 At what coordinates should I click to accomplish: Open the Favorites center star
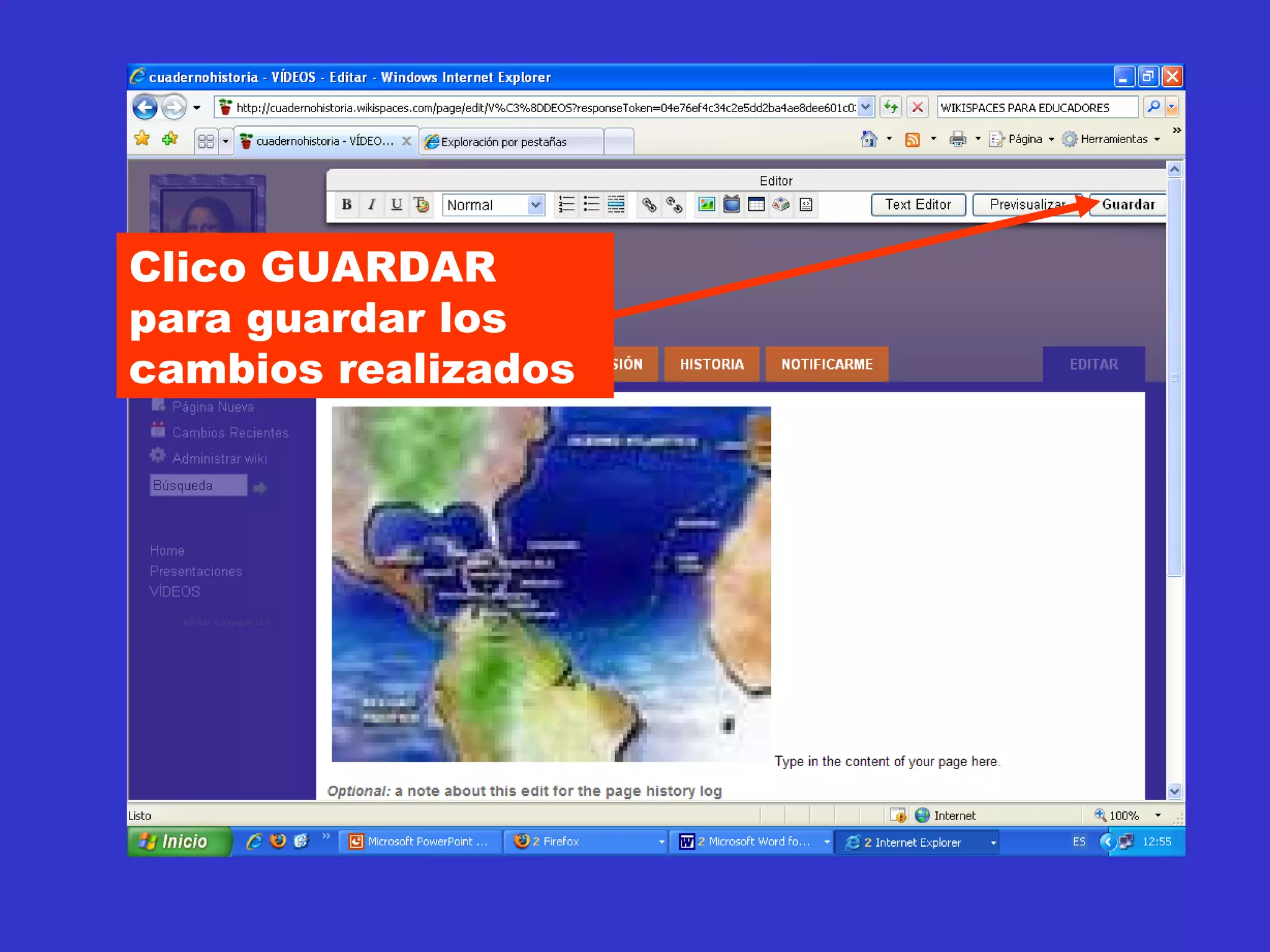[142, 139]
